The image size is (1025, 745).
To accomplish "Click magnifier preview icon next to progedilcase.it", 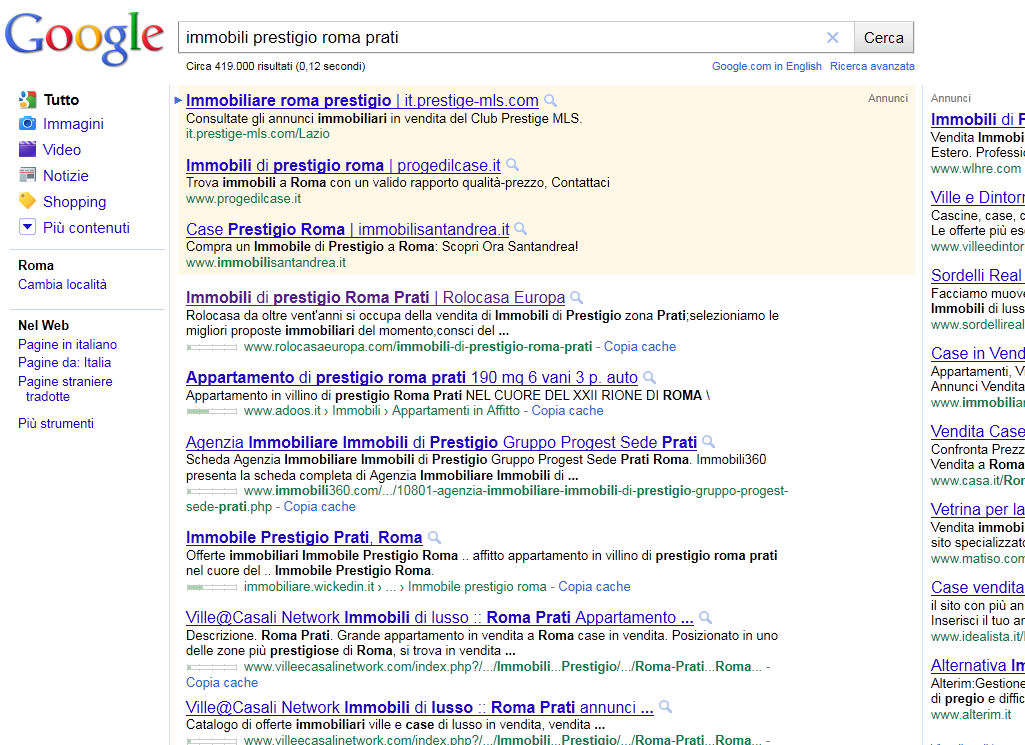I will tap(512, 165).
